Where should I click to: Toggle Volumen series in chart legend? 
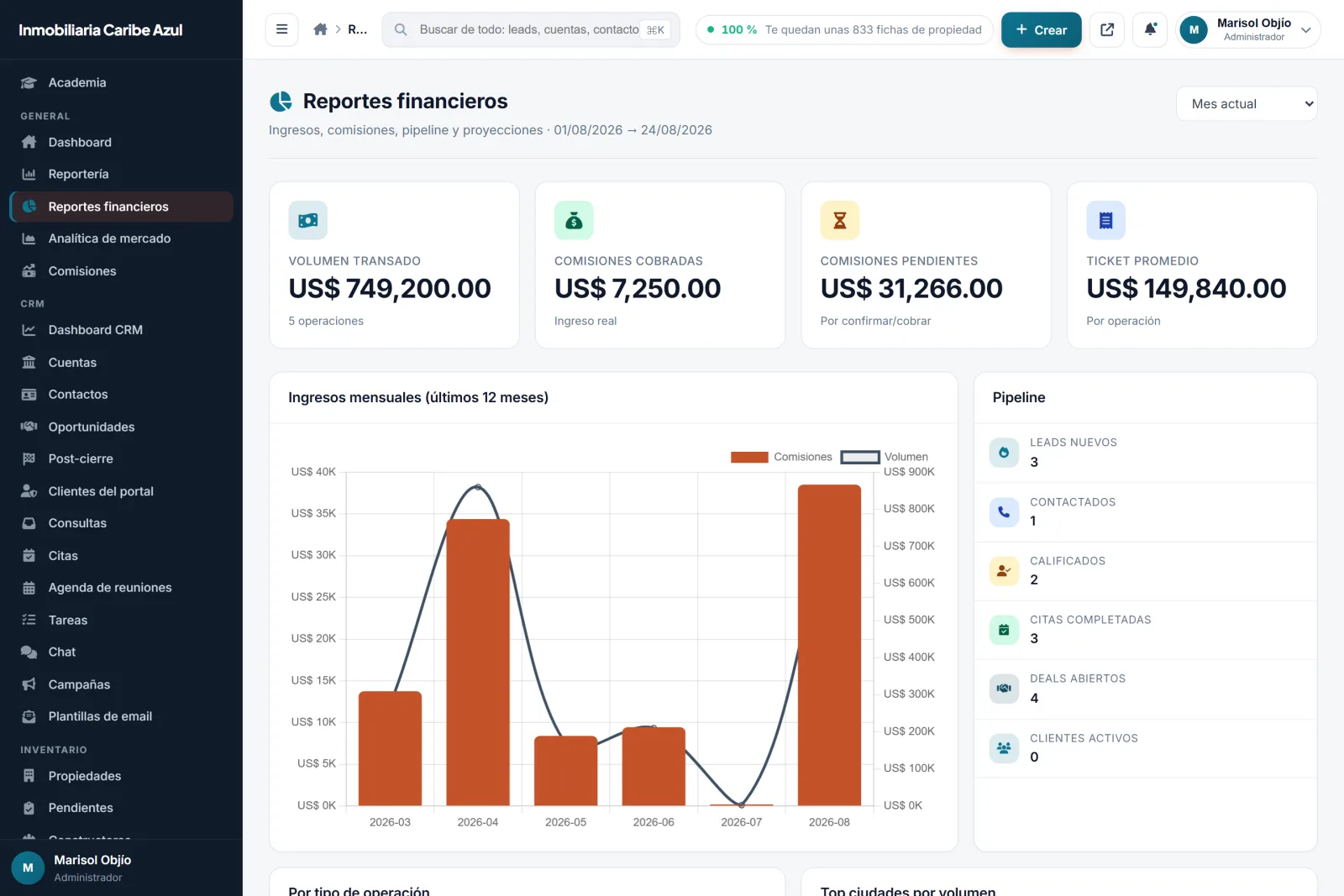(885, 457)
